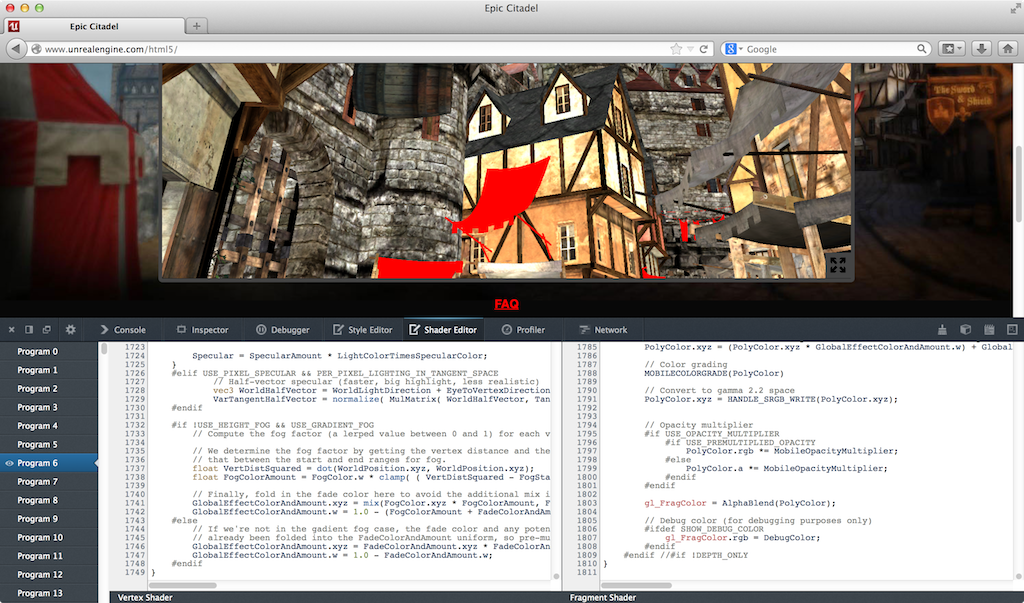Select Program 2 in shader list
This screenshot has width=1024, height=603.
pos(49,389)
